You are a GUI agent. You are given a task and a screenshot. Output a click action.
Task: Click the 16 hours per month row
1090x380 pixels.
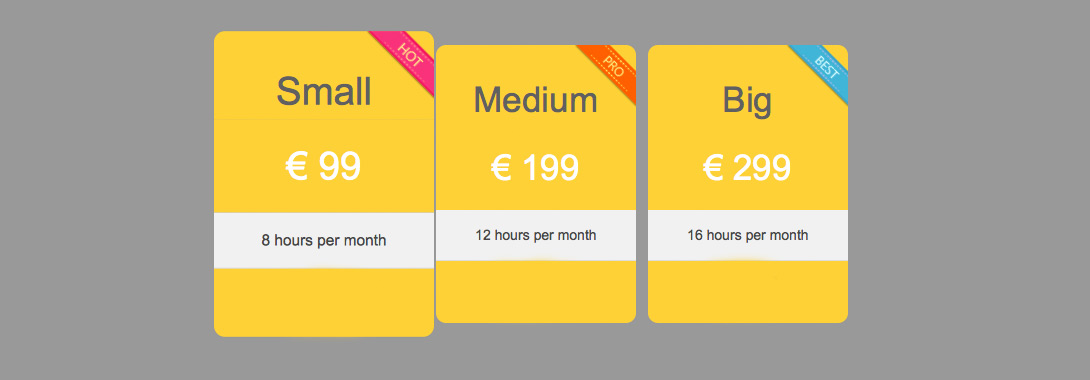(x=747, y=235)
